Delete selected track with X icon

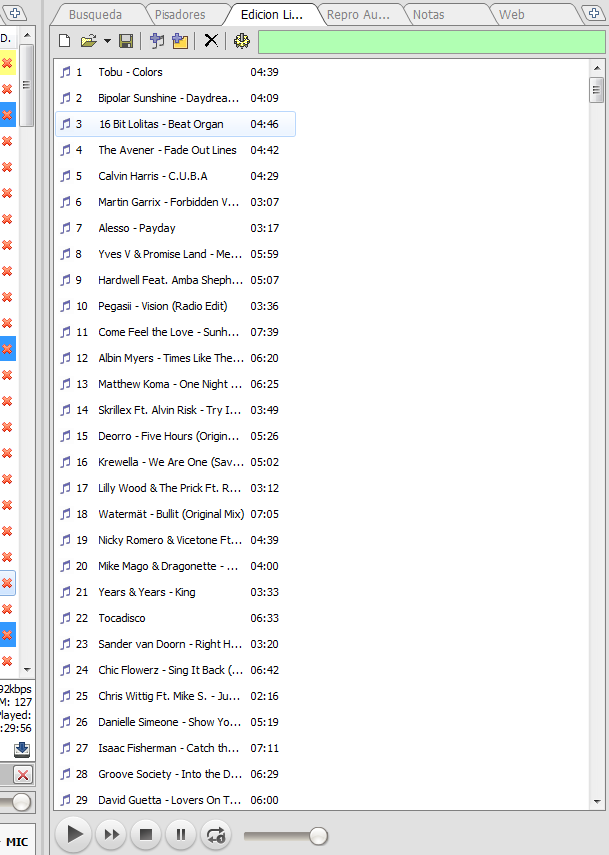click(x=211, y=41)
